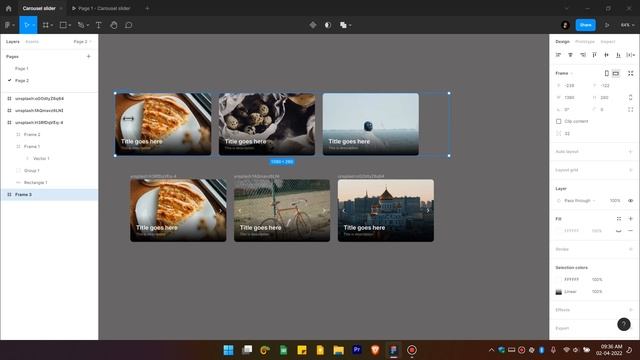Select Page 1 in pages list
Screen dimensions: 640x360
coord(22,69)
